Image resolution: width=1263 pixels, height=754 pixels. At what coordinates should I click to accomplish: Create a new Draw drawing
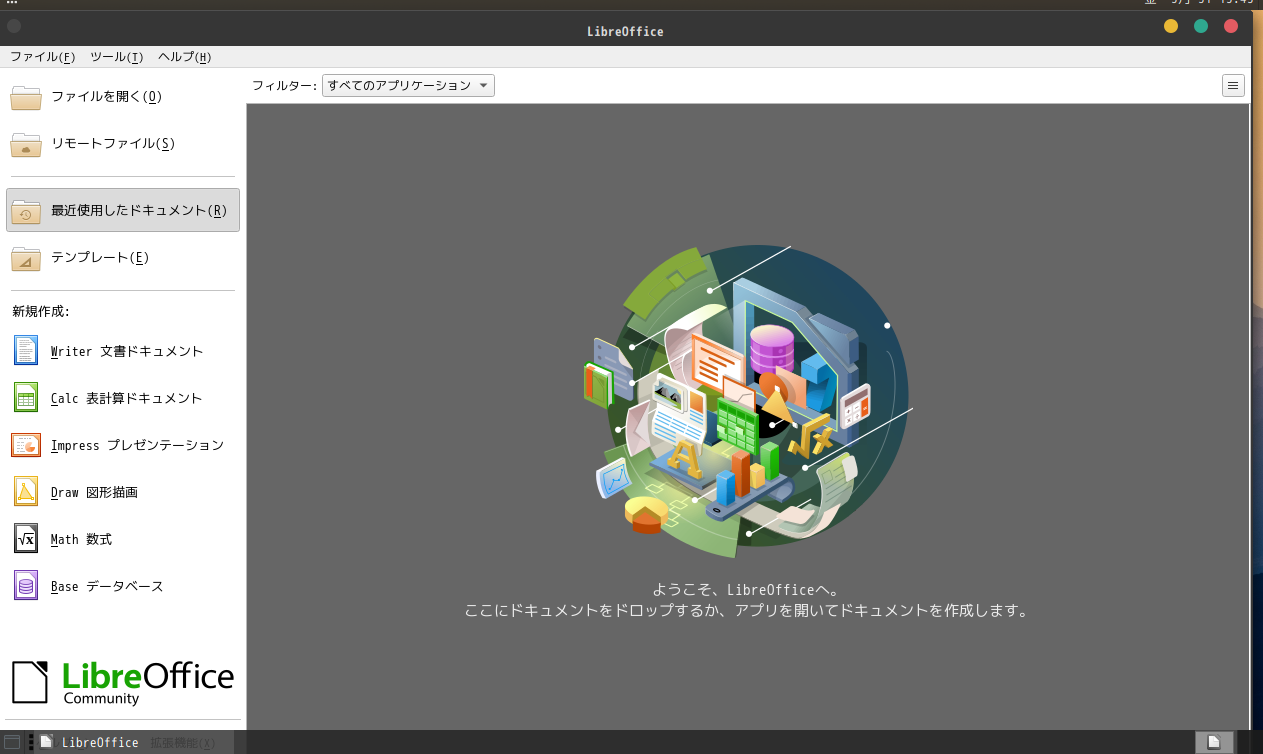pos(123,492)
